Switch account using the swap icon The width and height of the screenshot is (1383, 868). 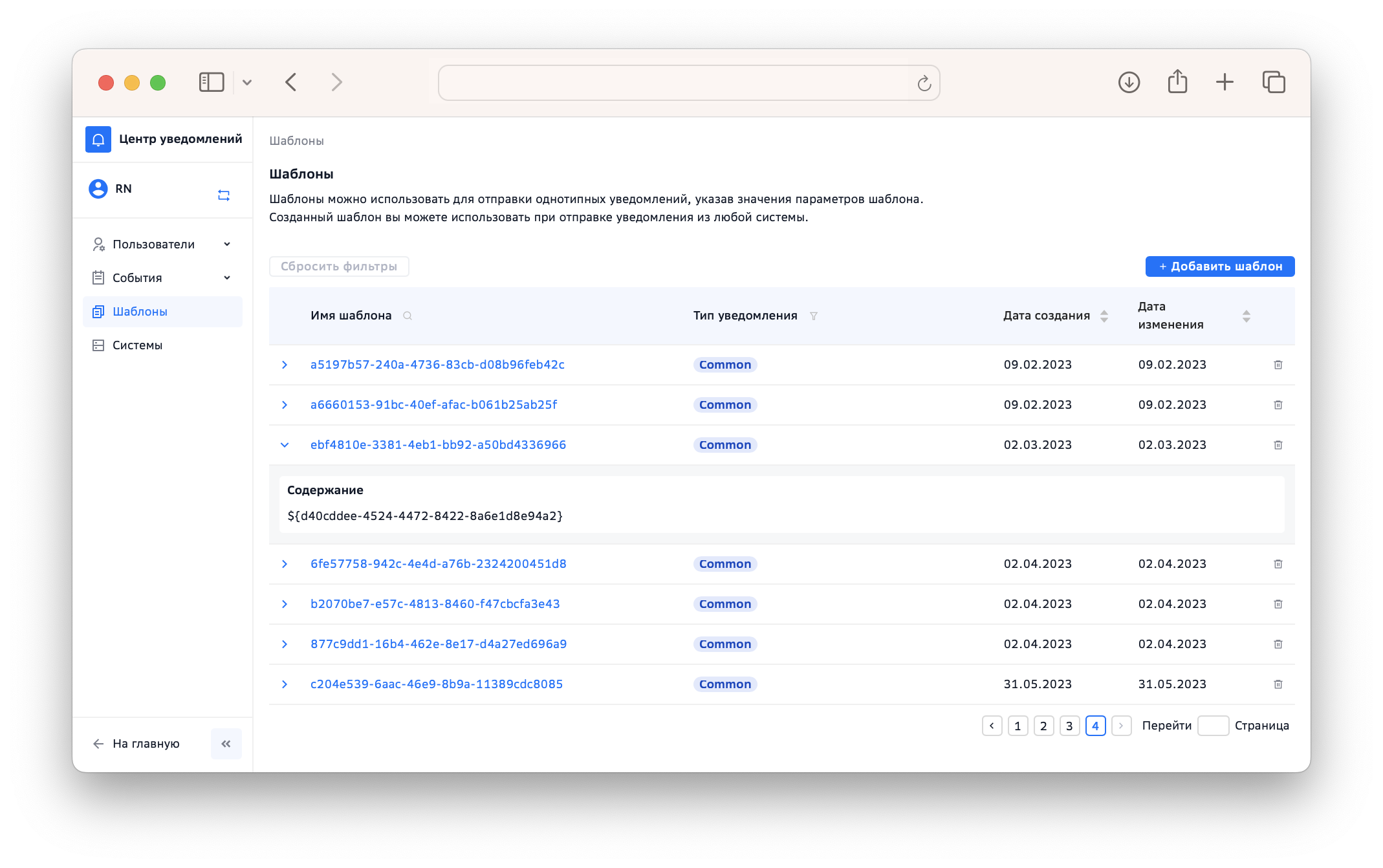click(x=224, y=195)
